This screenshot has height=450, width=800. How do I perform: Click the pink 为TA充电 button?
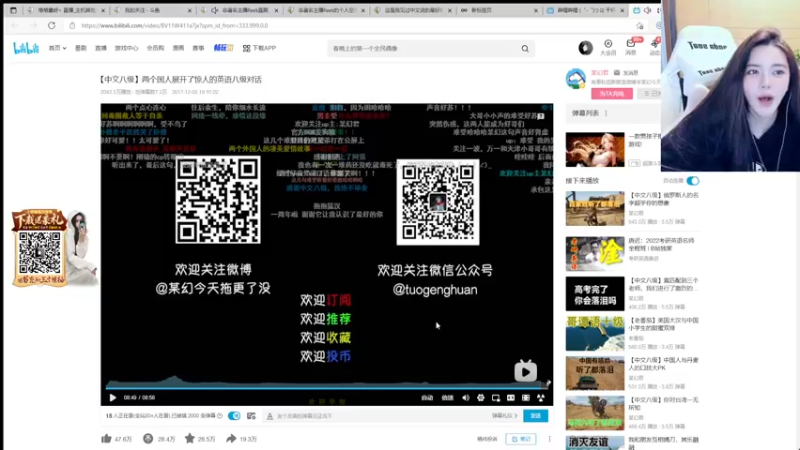(x=612, y=94)
